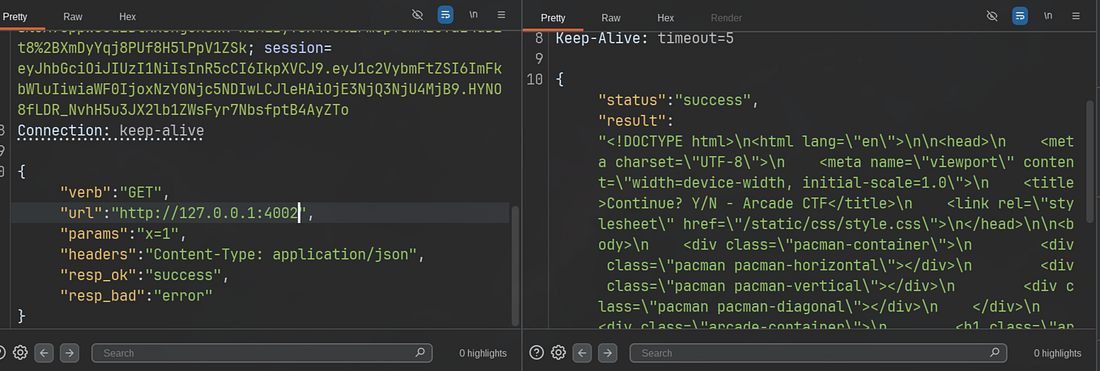Open help icon below response pane
The image size is (1100, 371).
tap(536, 352)
